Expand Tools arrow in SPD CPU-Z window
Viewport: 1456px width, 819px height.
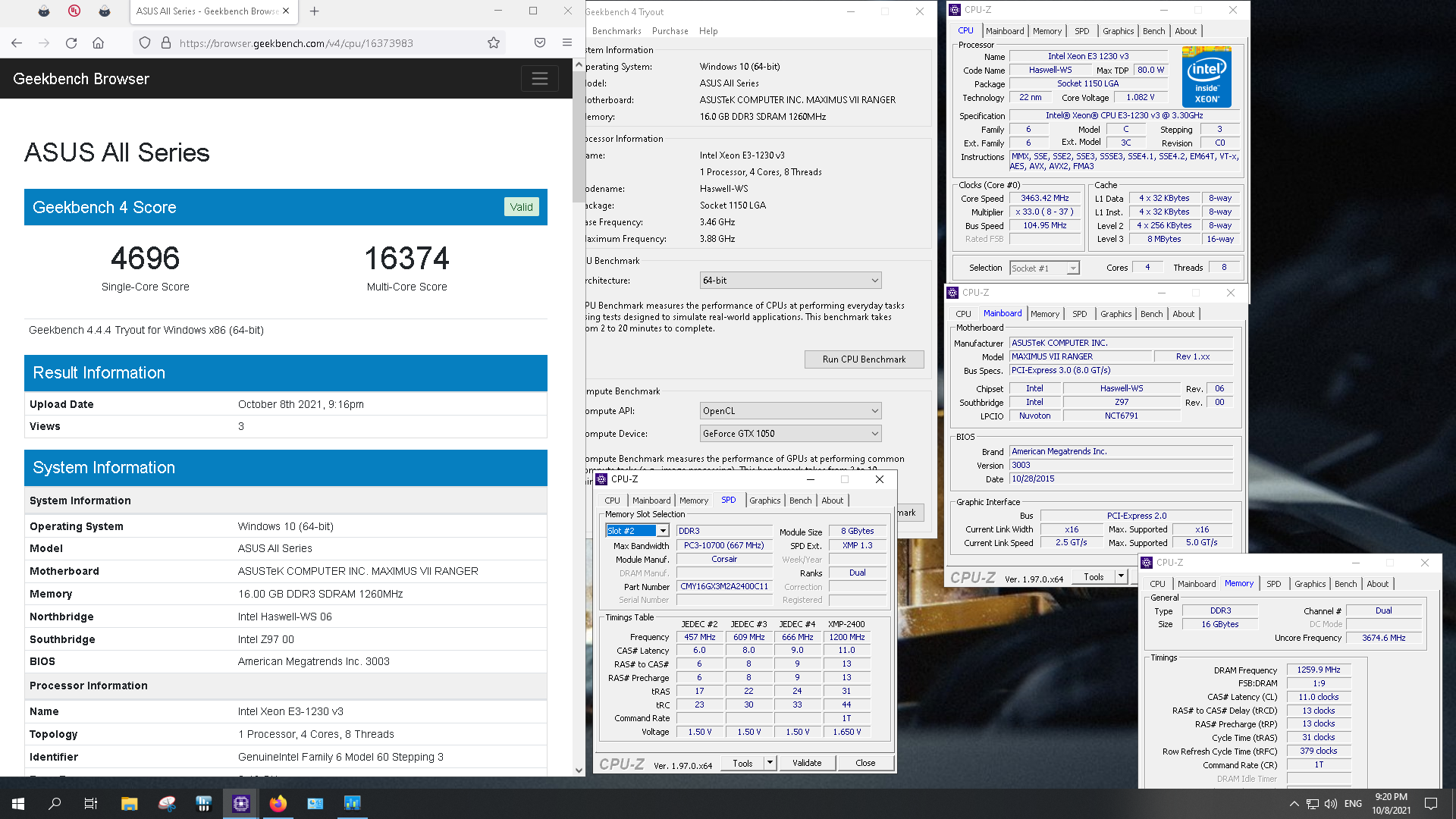[x=770, y=763]
